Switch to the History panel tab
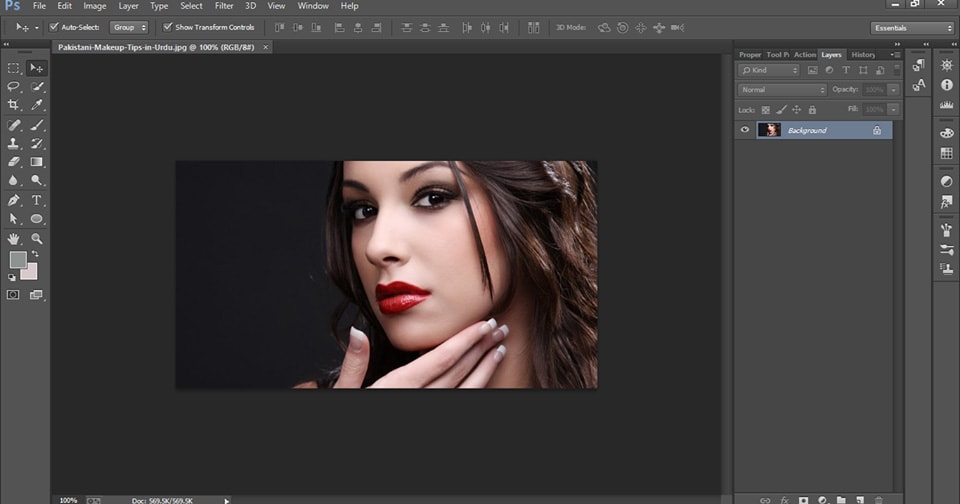Viewport: 960px width, 504px height. point(863,55)
